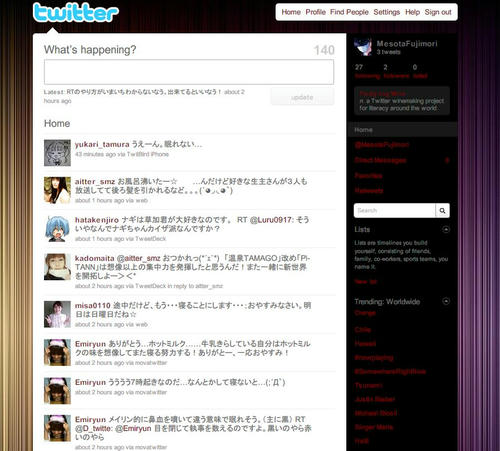This screenshot has height=451, width=500.
Task: Open aitter_smz's avatar beside the bath tweet
Action: click(57, 190)
